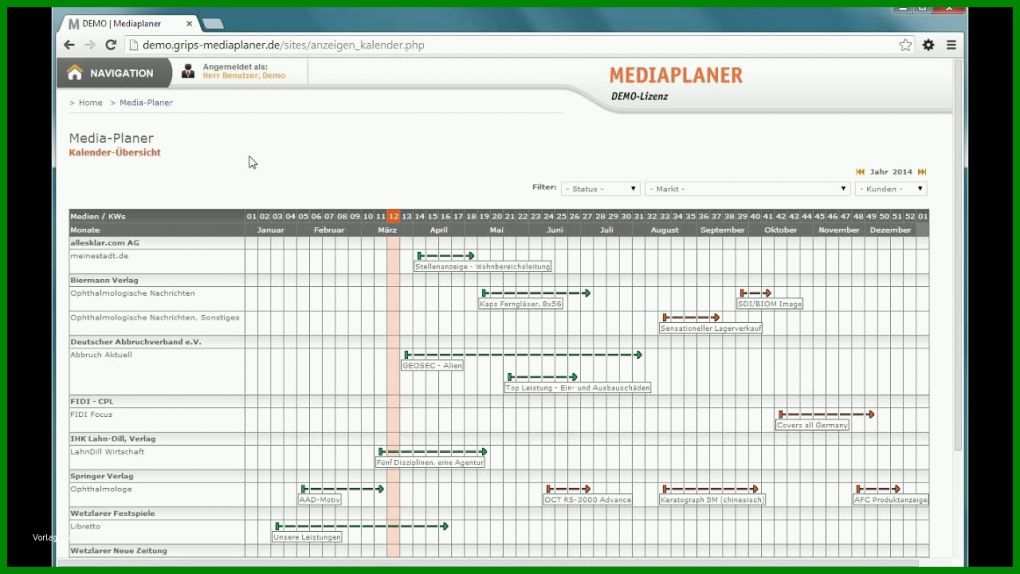Click the Wetzlarer Festspiele group header
Screen dimensions: 1020x574
coord(113,513)
